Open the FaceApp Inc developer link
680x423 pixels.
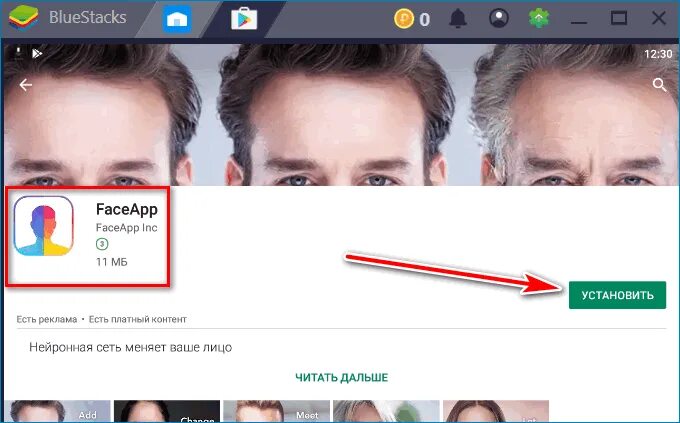click(127, 228)
